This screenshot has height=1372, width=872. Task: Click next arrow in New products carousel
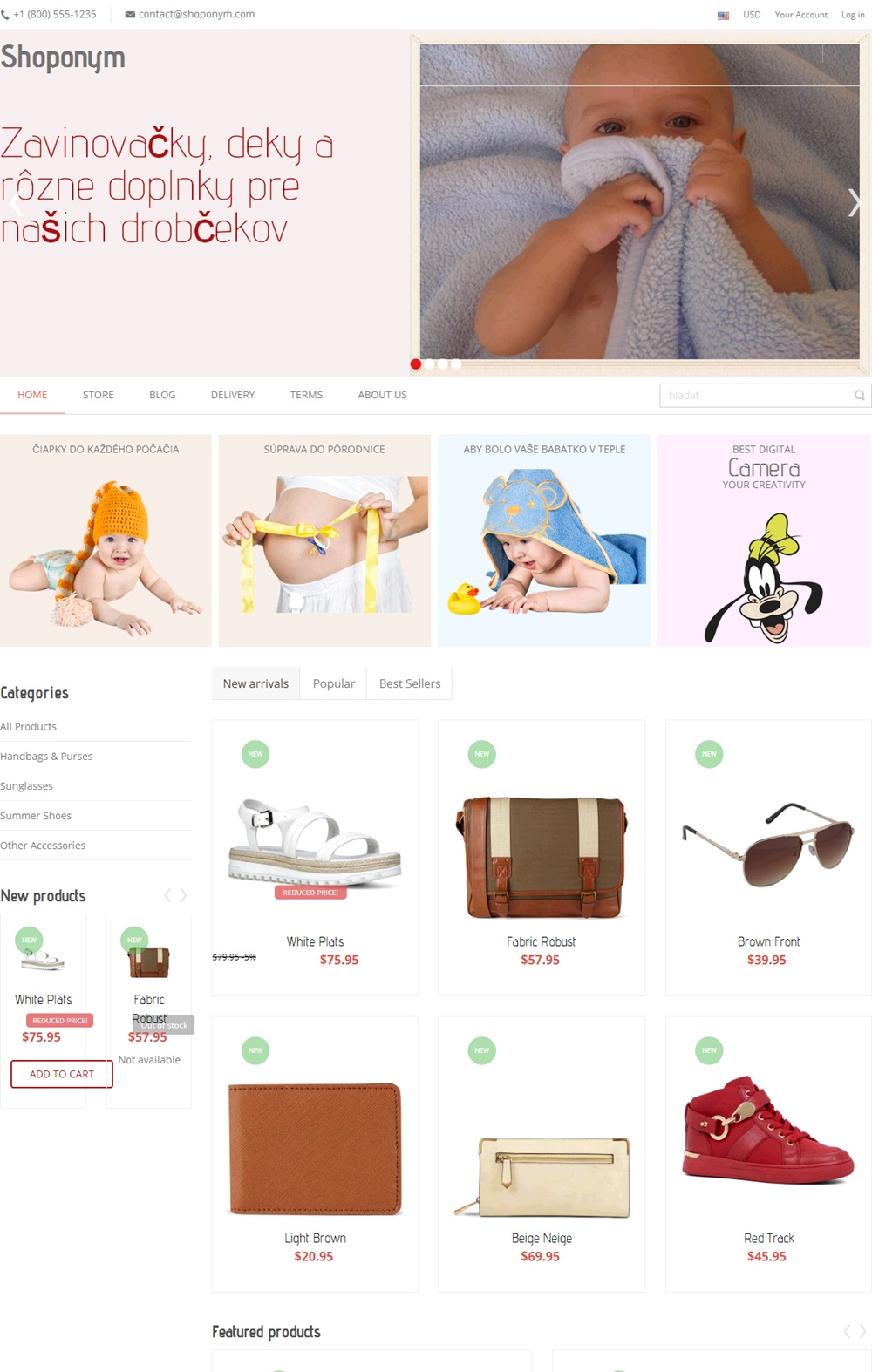pyautogui.click(x=183, y=895)
